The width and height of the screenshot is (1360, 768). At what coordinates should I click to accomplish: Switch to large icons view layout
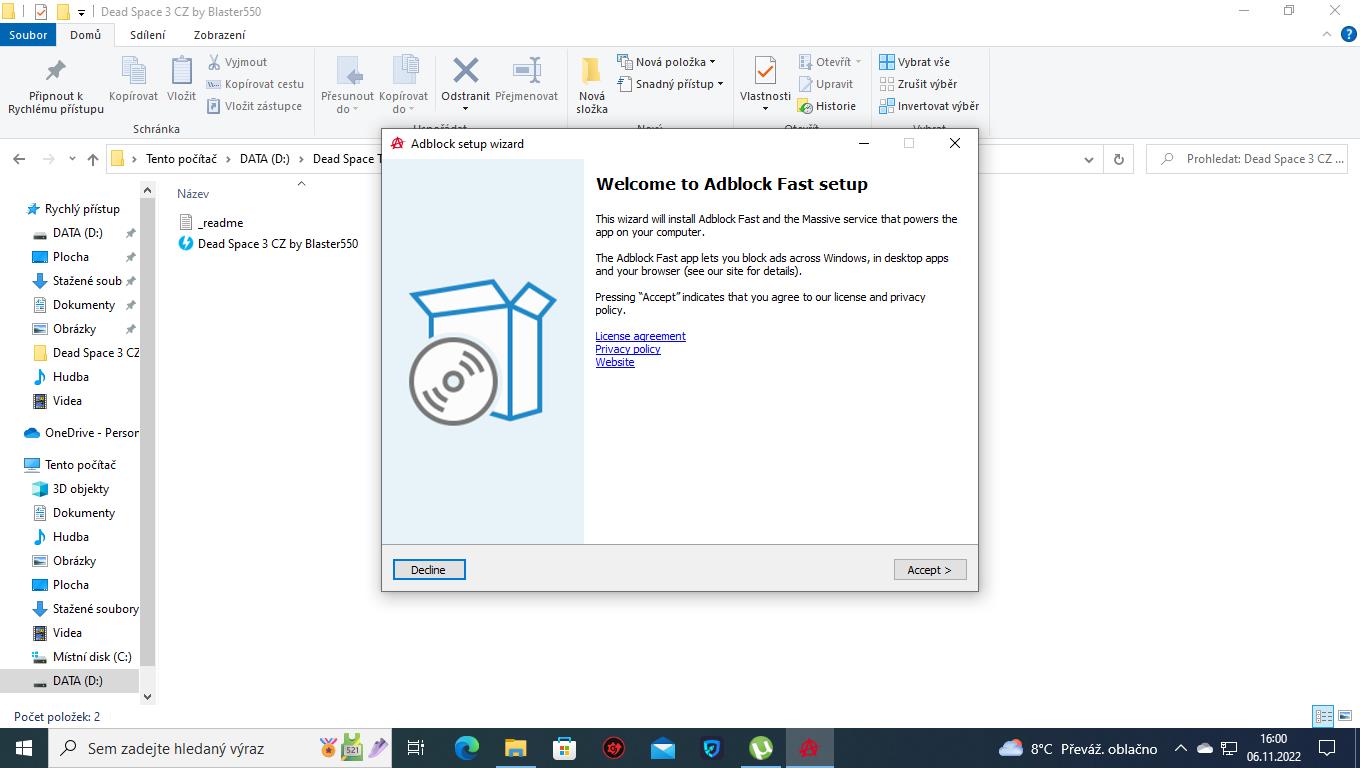click(x=1346, y=716)
